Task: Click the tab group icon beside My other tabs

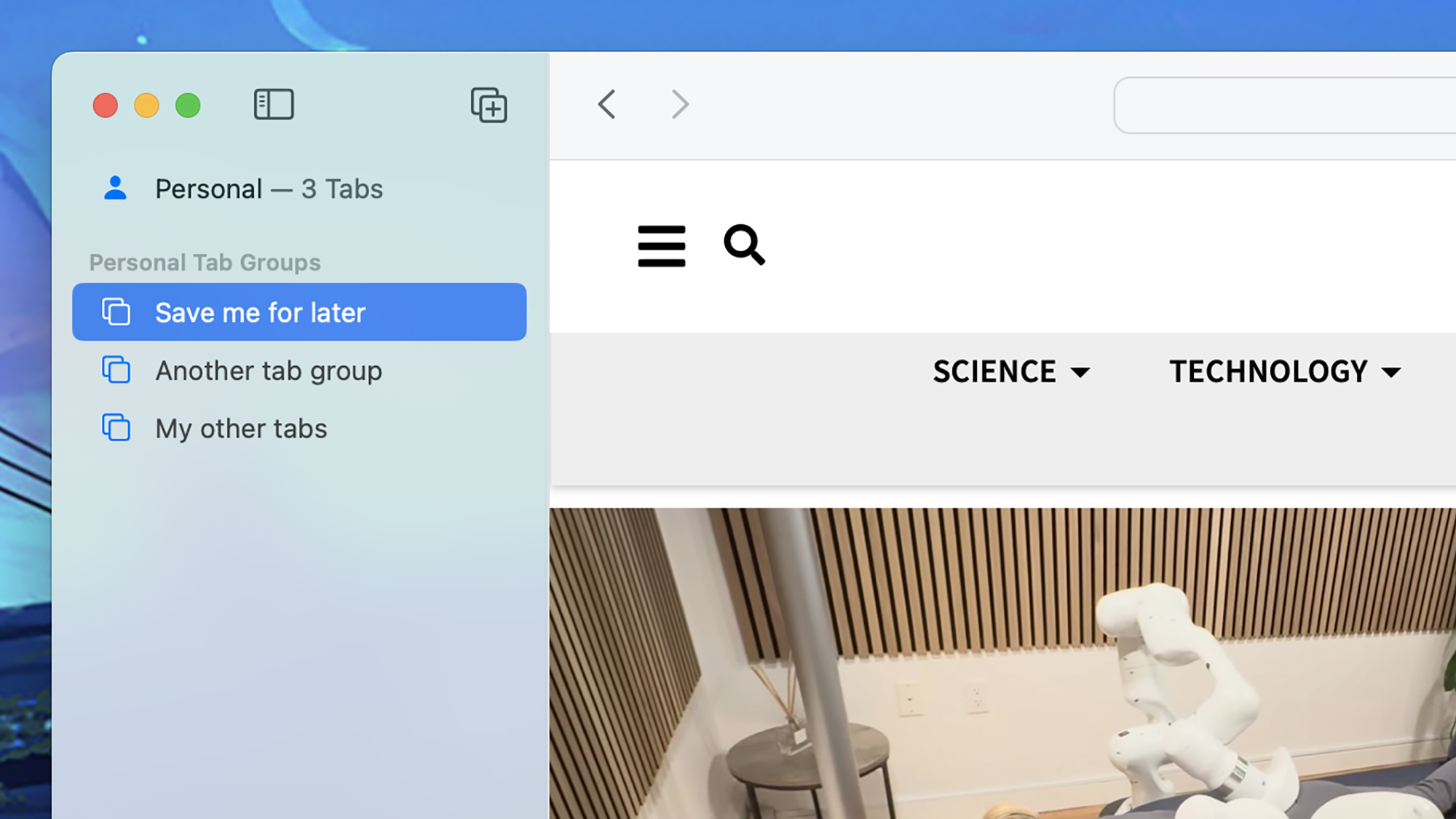Action: (x=116, y=428)
